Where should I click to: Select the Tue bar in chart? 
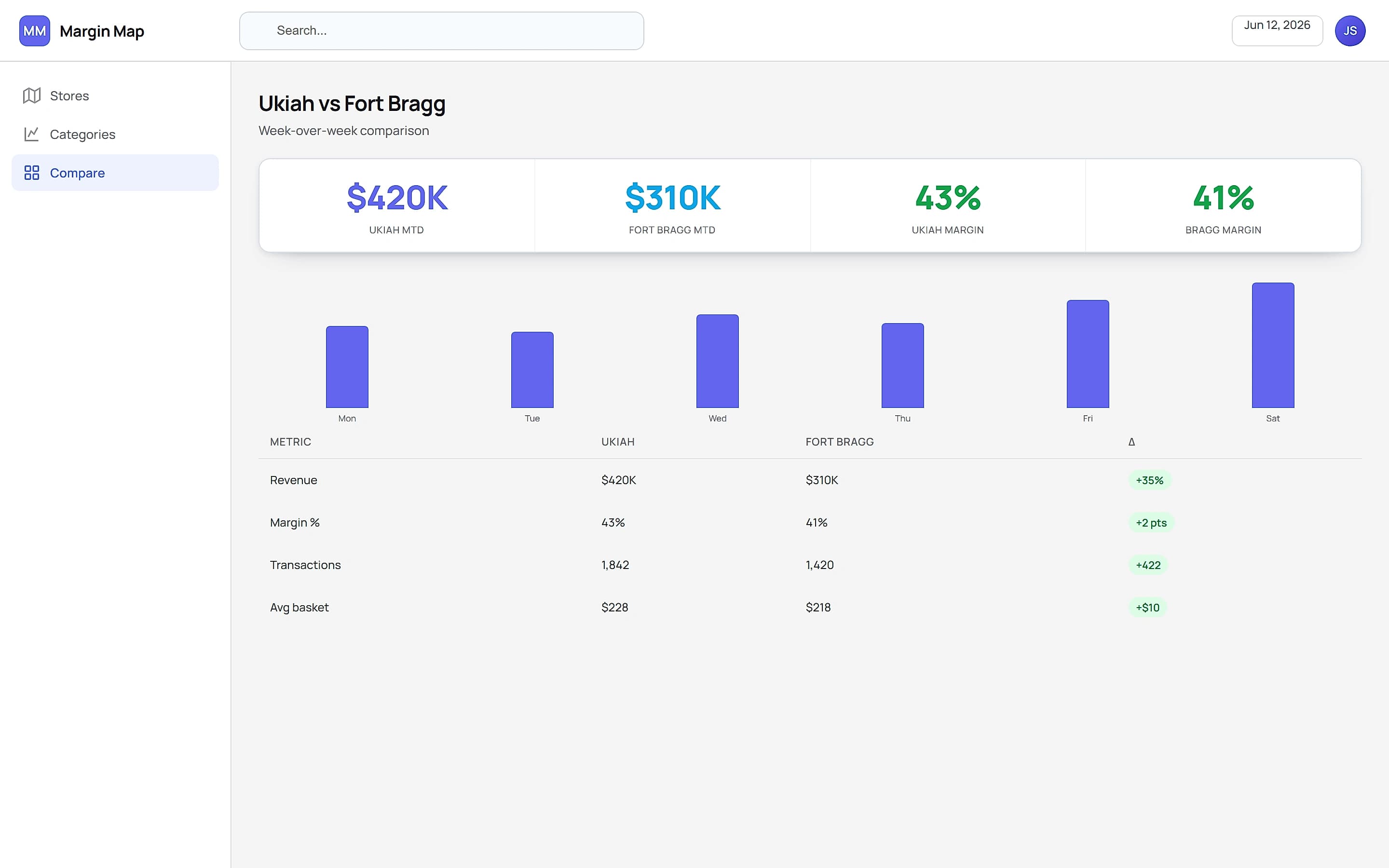tap(532, 370)
